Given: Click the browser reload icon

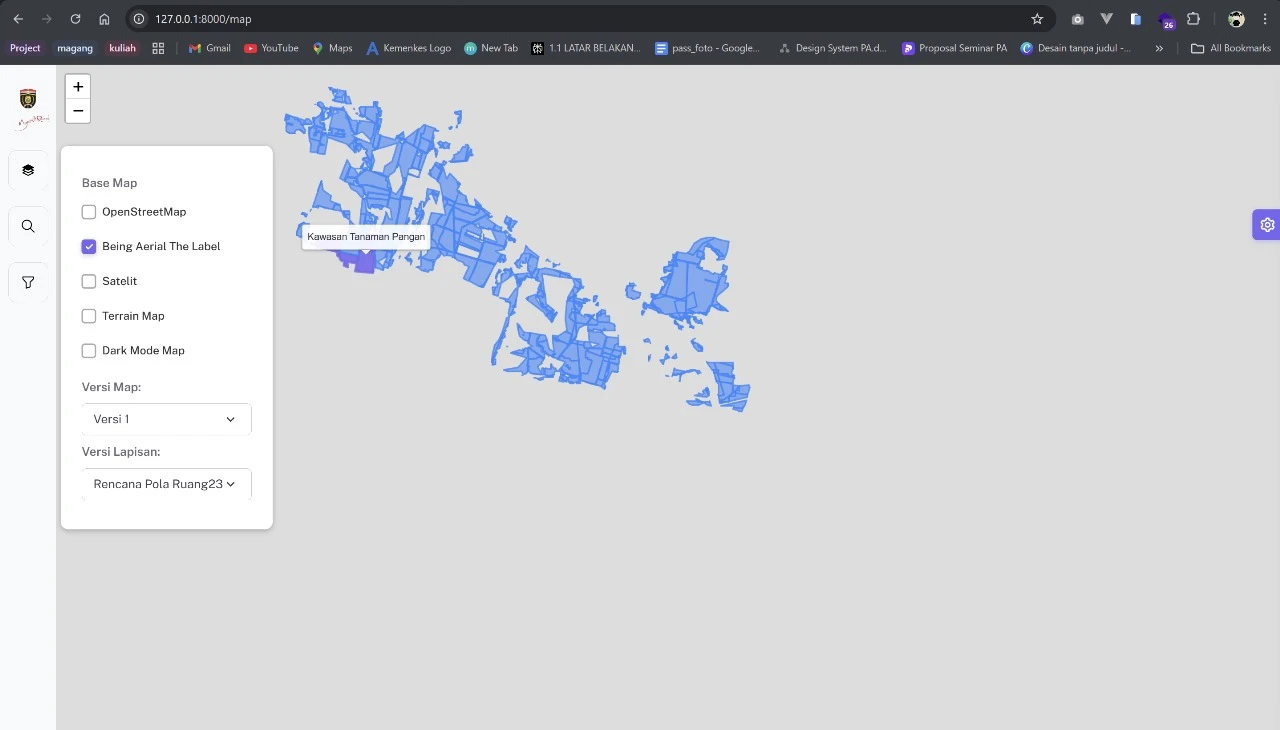Looking at the screenshot, I should 75,19.
